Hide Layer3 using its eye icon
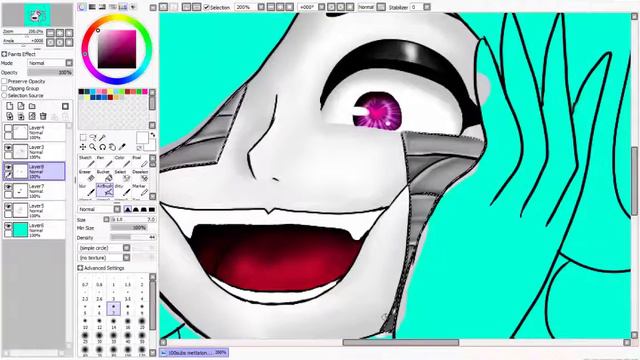This screenshot has height=360, width=640. [8, 148]
